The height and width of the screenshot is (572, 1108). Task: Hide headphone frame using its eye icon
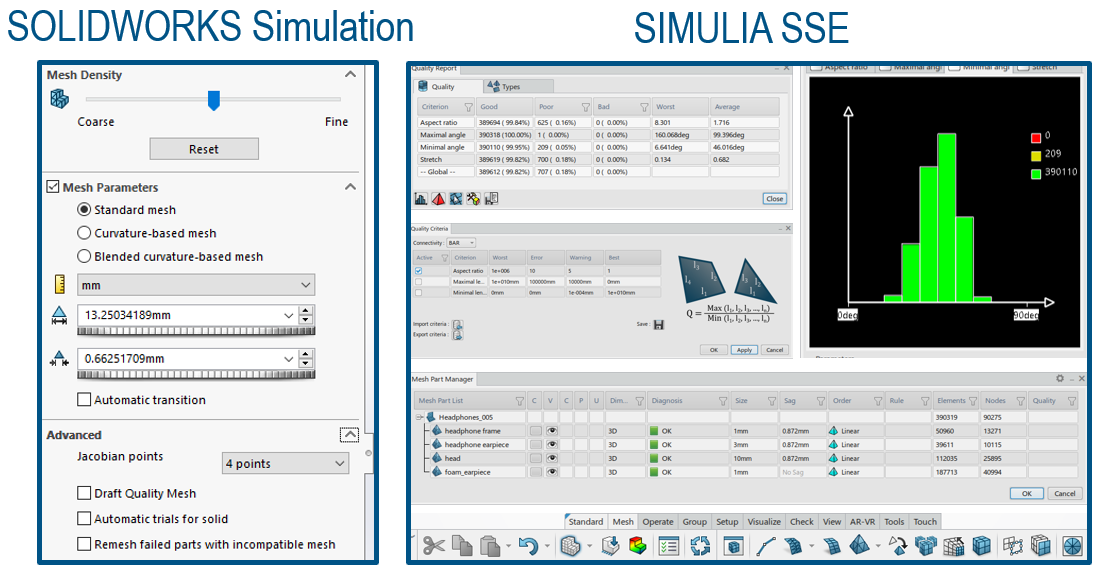pos(552,430)
